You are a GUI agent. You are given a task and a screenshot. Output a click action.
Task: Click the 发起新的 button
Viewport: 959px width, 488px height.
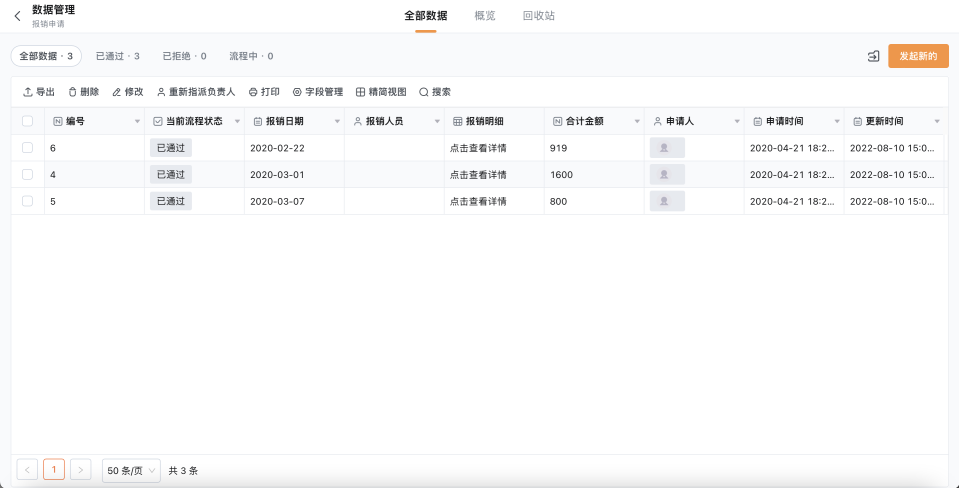point(918,56)
